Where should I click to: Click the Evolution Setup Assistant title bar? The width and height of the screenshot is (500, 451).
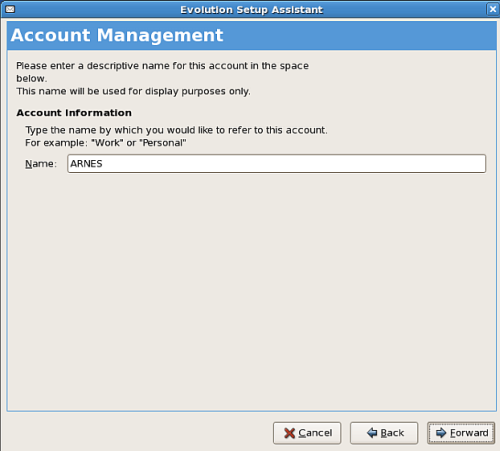click(x=251, y=9)
